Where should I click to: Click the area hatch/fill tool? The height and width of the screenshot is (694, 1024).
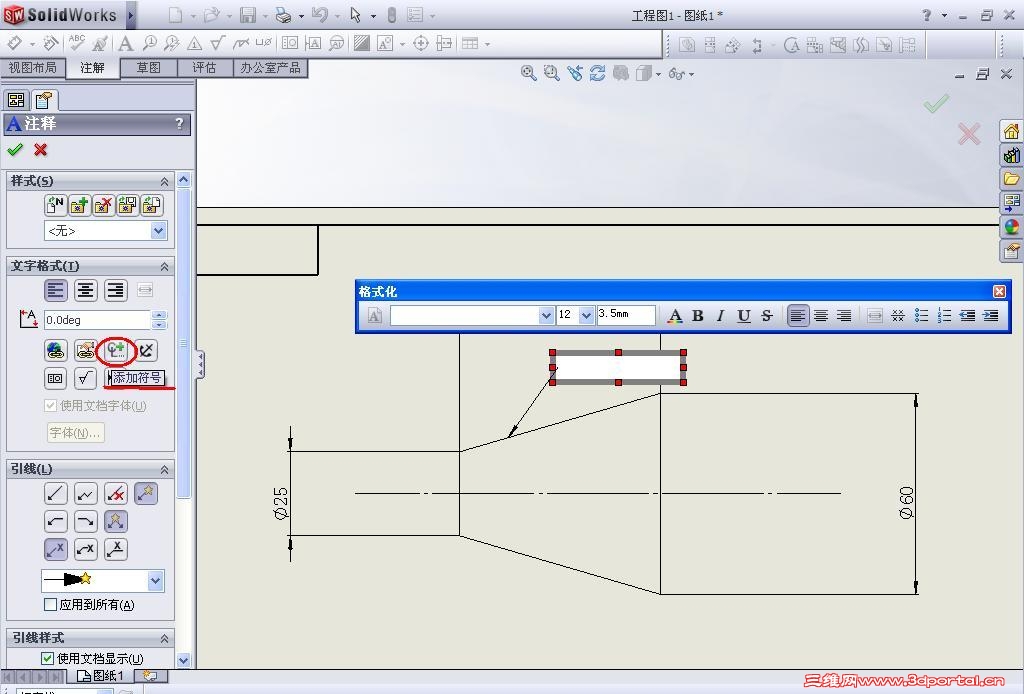coord(361,44)
